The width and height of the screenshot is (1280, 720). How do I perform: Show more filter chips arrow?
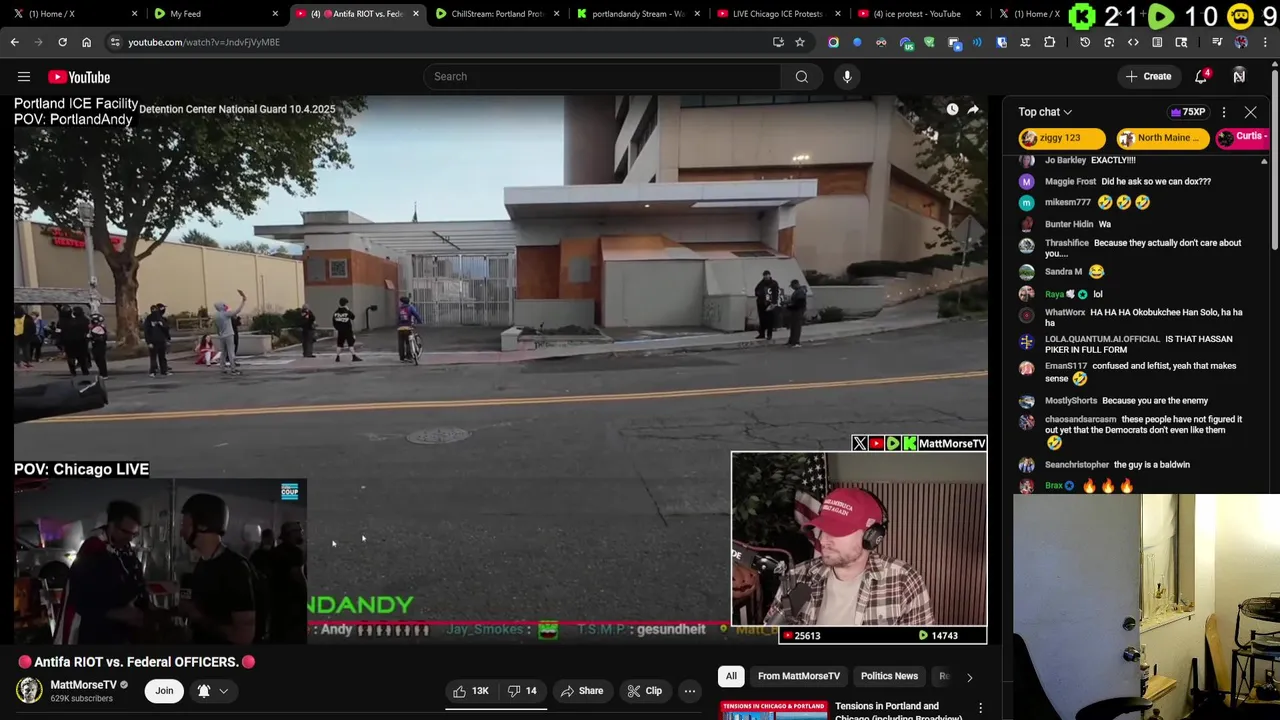click(x=969, y=677)
